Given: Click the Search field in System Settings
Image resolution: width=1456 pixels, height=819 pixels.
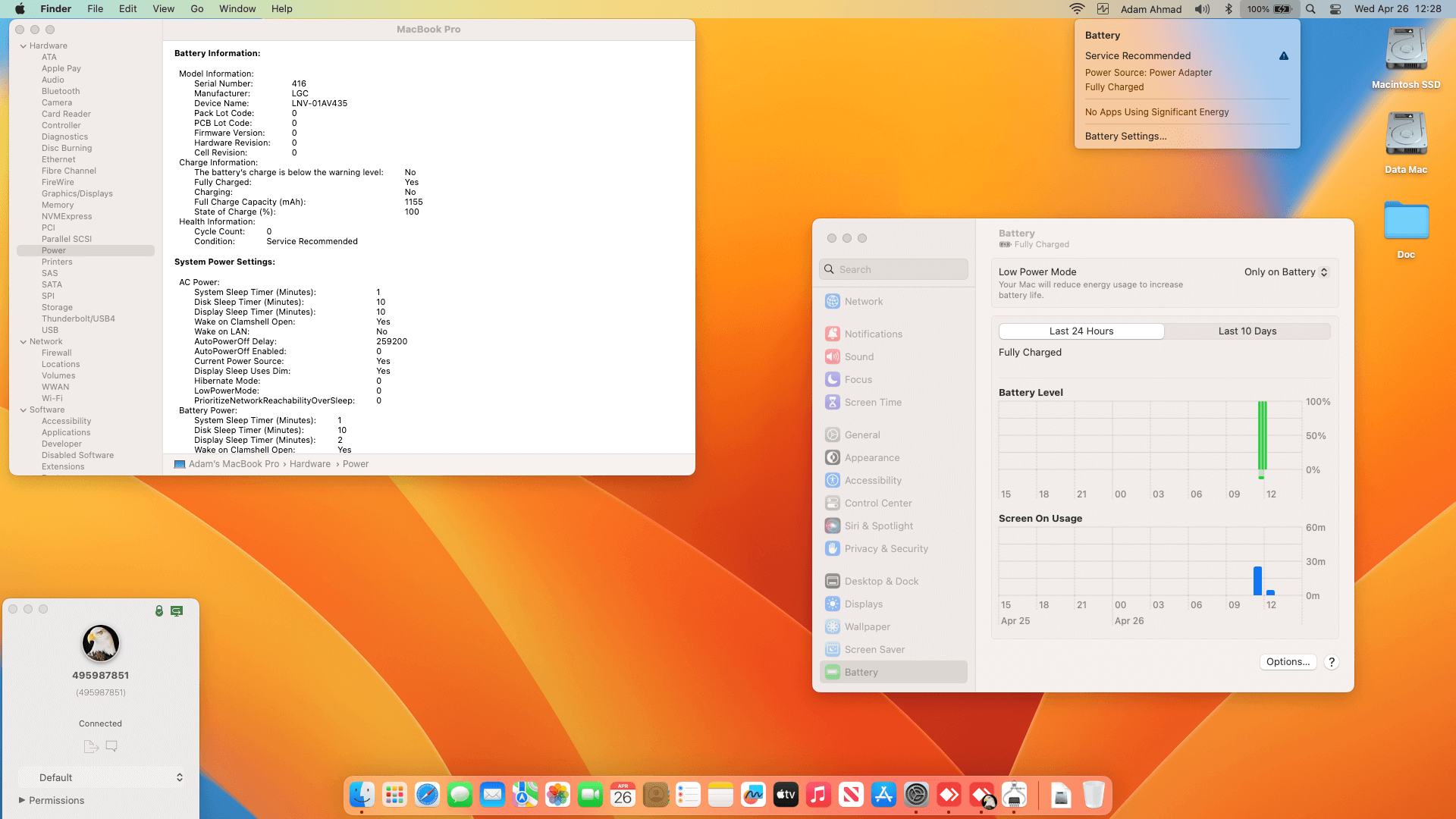Looking at the screenshot, I should (893, 269).
